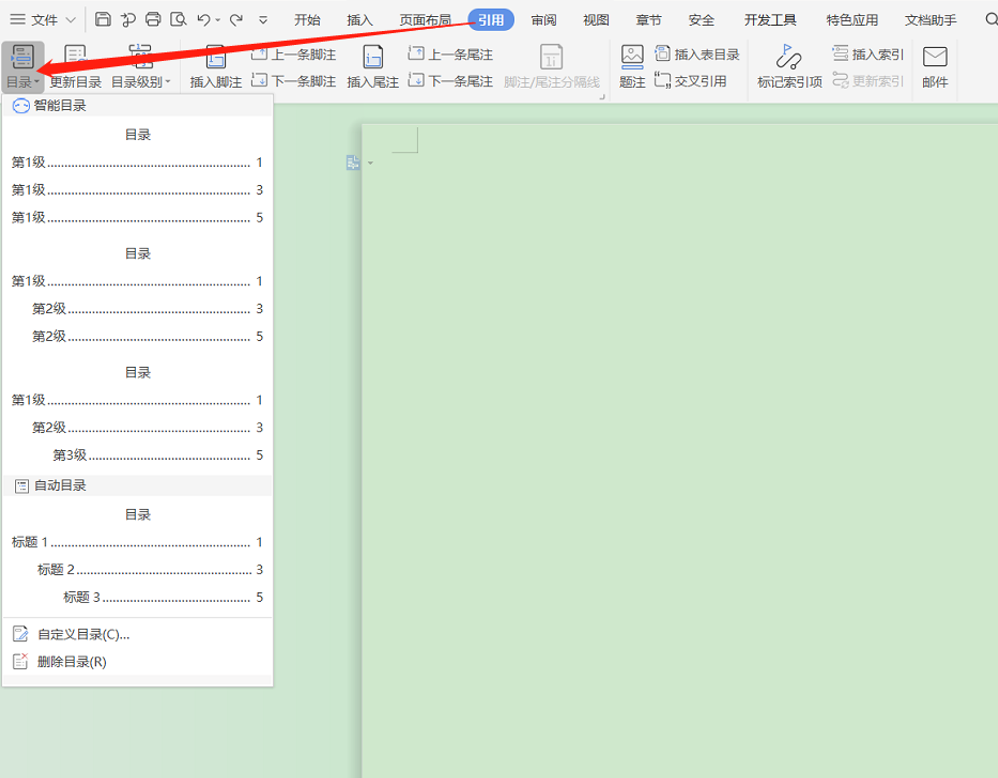Click the Print Preview icon
998x778 pixels.
[x=178, y=19]
